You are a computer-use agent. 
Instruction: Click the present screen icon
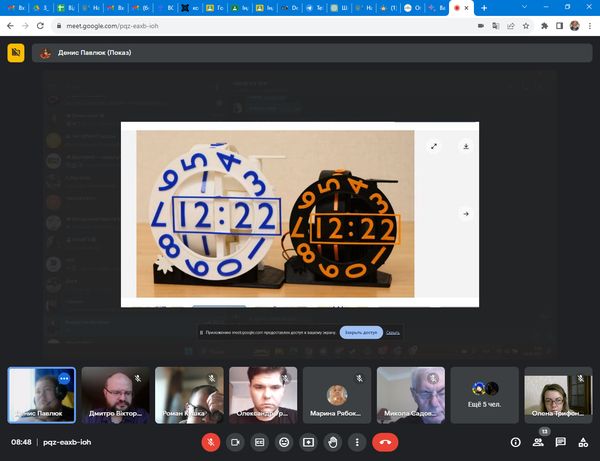[x=309, y=441]
